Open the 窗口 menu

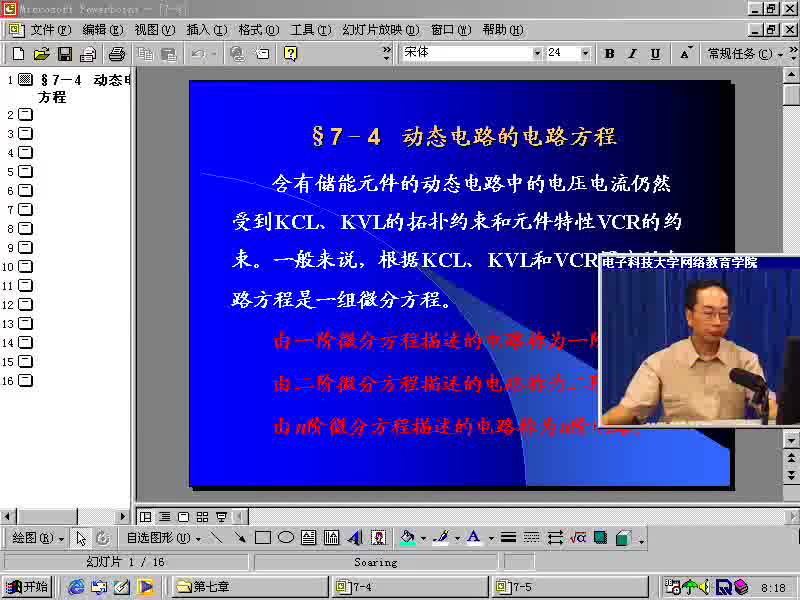[451, 30]
